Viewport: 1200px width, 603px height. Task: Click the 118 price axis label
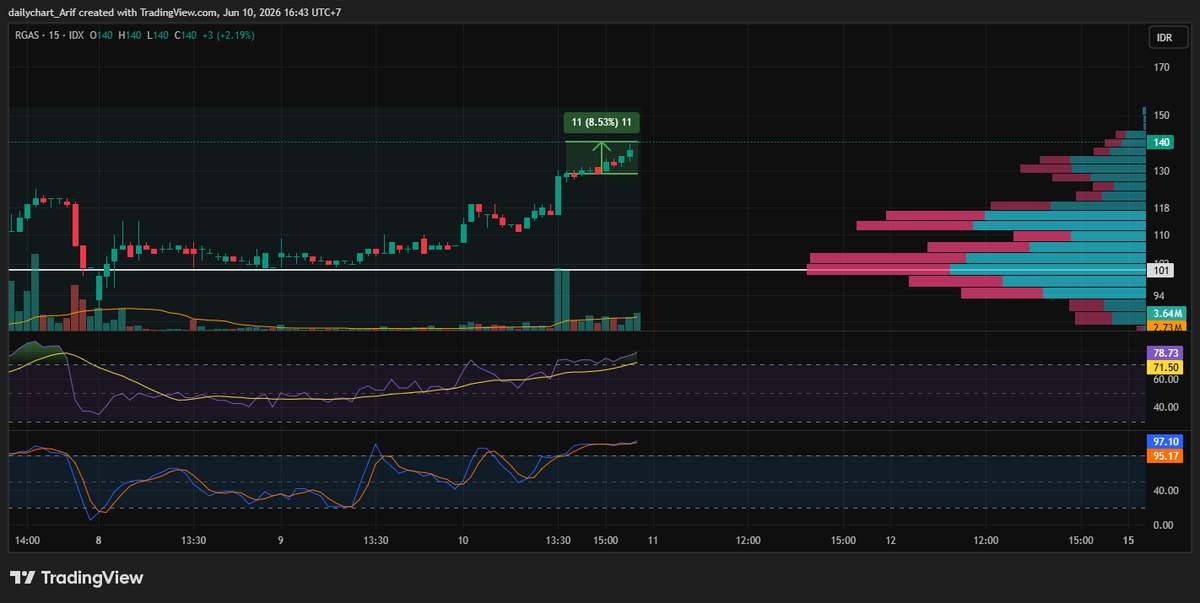pyautogui.click(x=1162, y=208)
